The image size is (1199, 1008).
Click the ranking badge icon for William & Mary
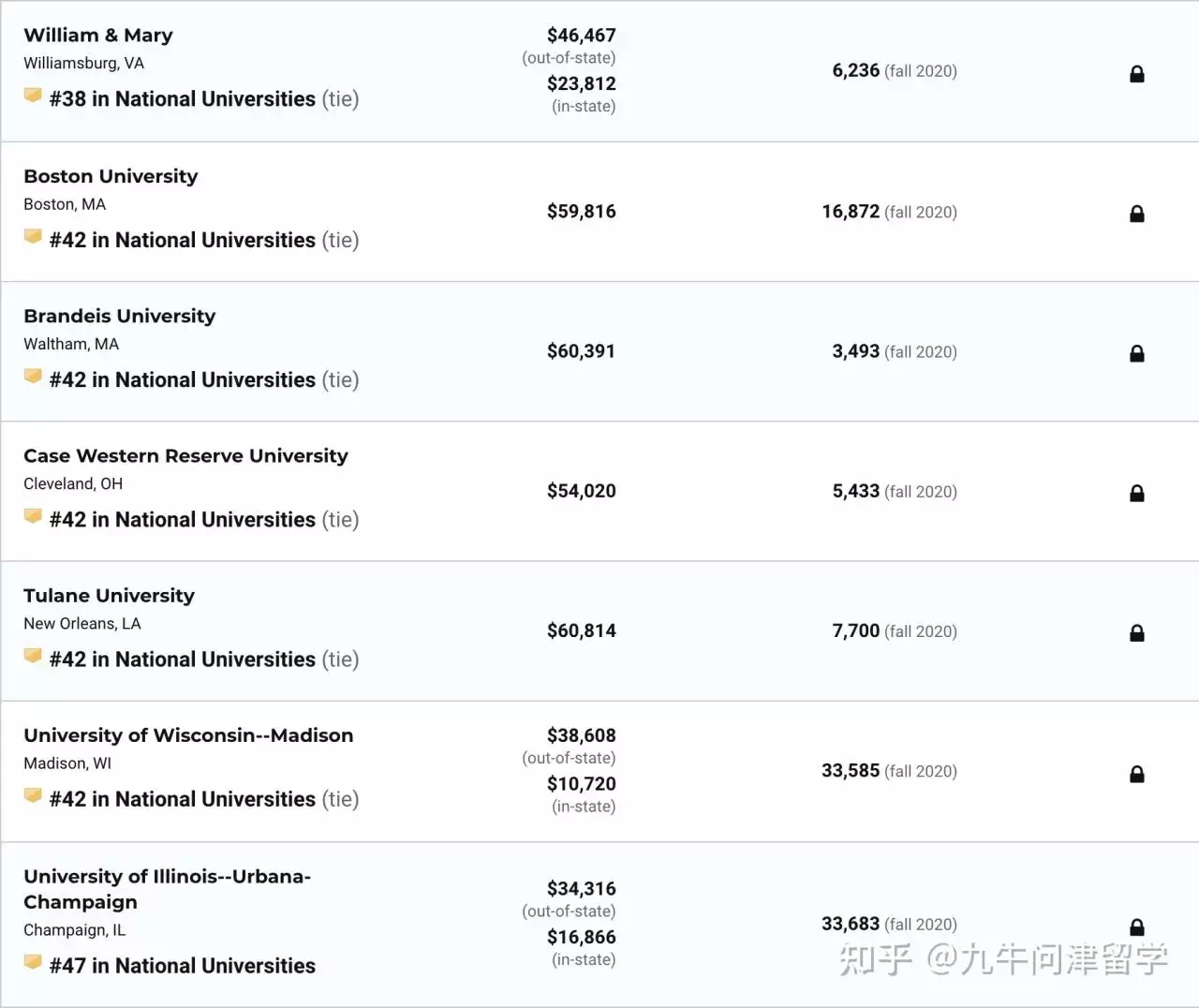pos(33,96)
